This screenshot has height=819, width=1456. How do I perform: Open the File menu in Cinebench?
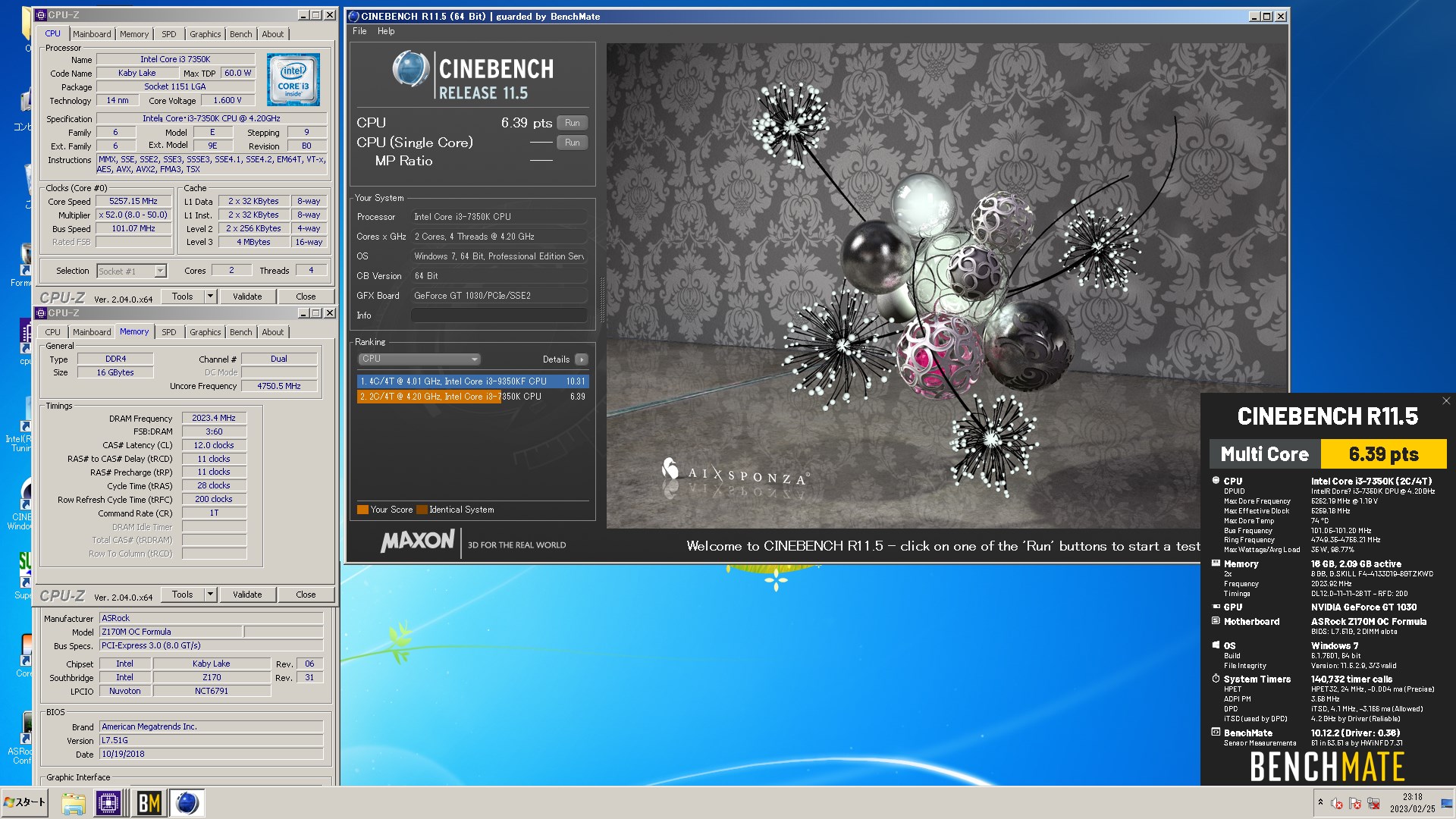(359, 31)
